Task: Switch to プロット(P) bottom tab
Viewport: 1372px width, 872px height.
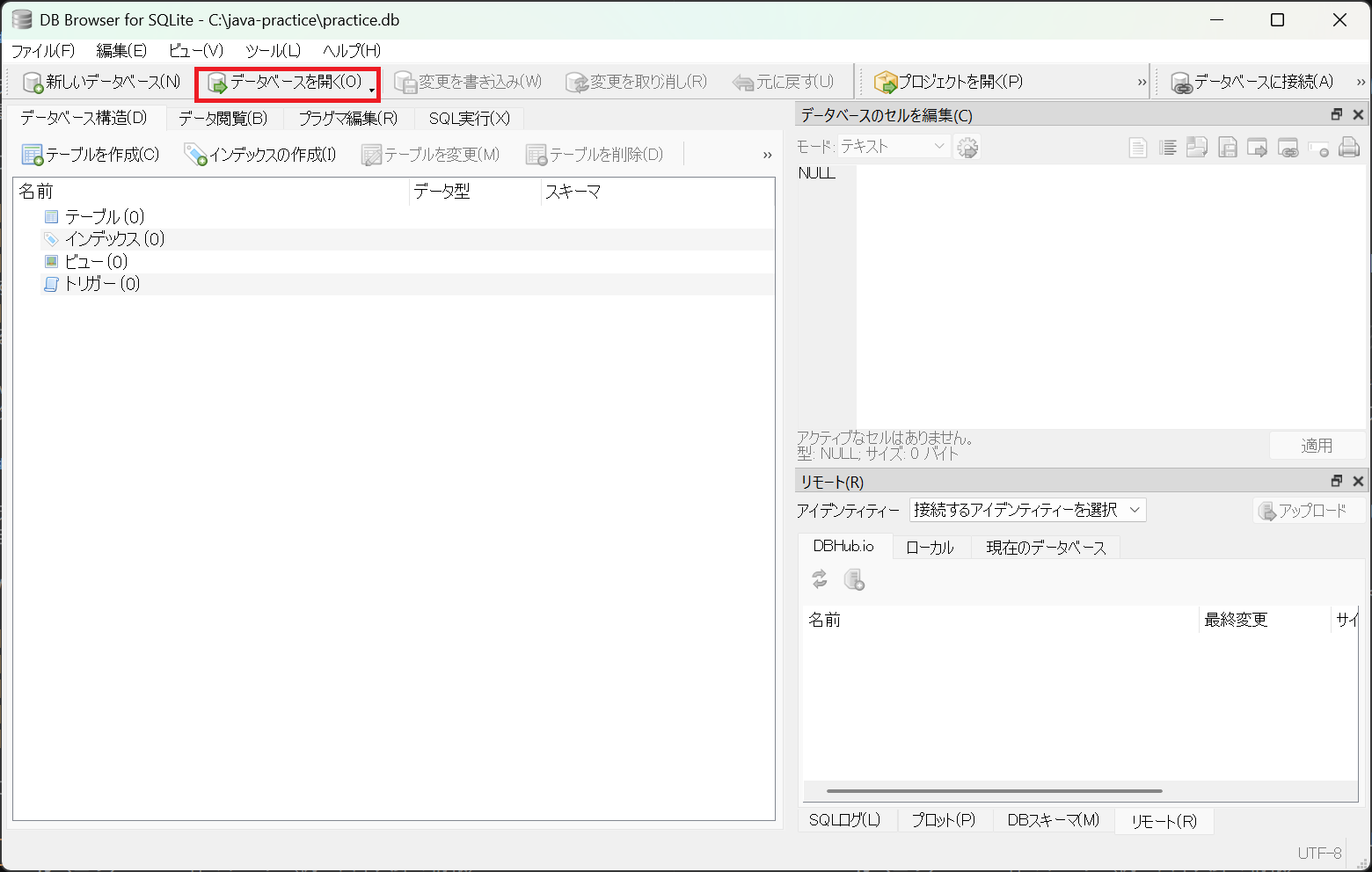Action: point(944,820)
